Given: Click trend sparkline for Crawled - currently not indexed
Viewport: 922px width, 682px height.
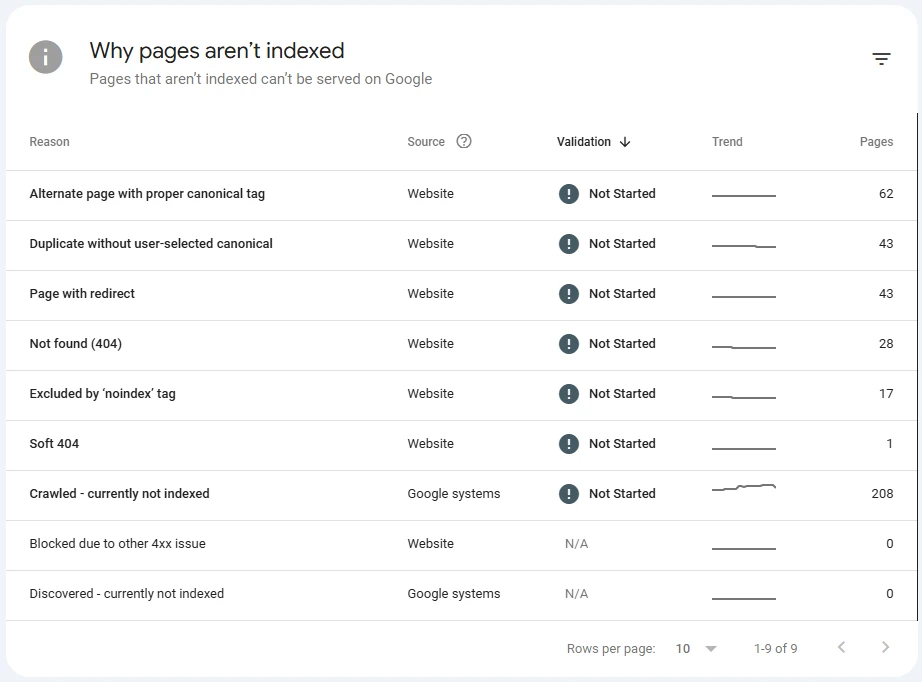Looking at the screenshot, I should coord(744,487).
